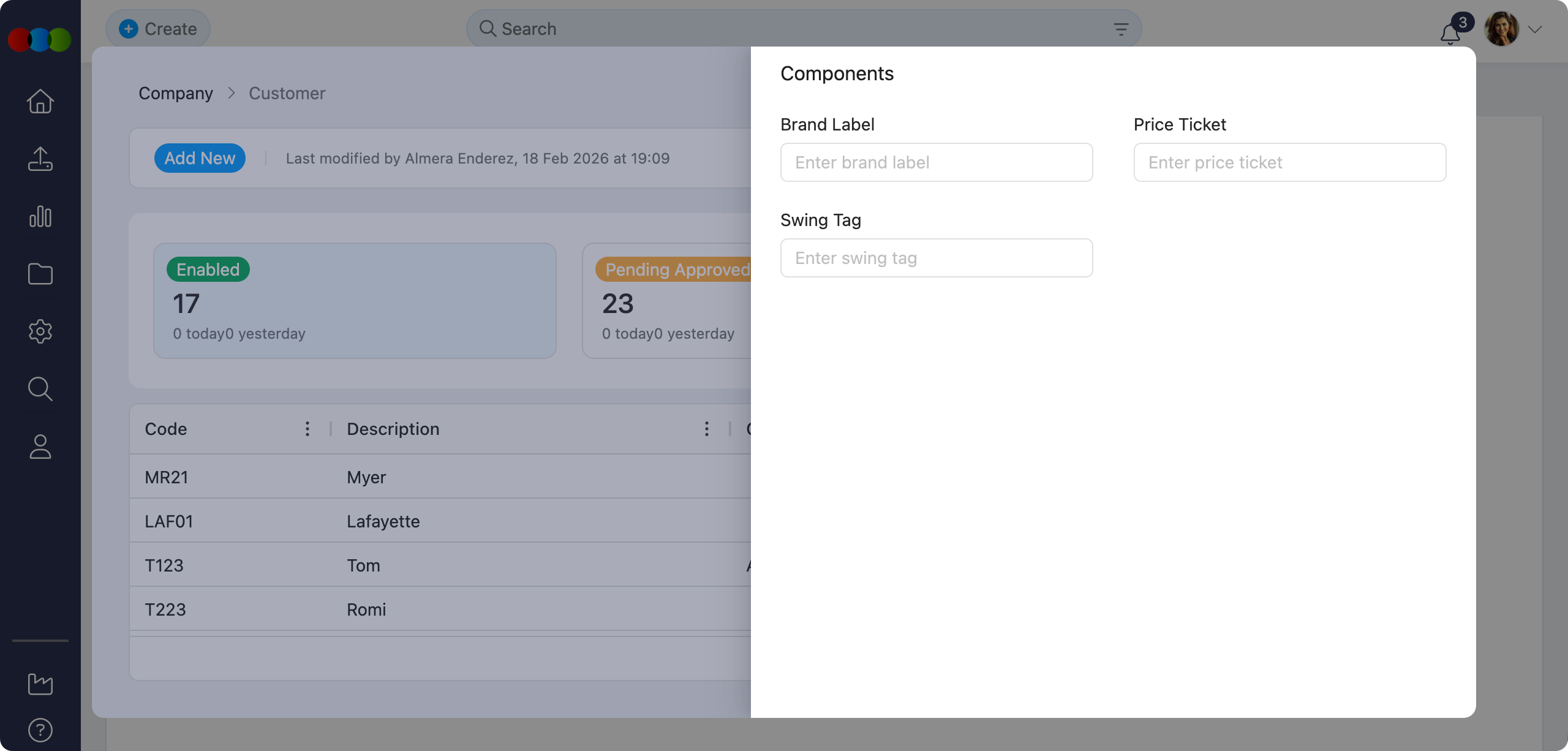
Task: Open Settings via the gear icon
Action: pyautogui.click(x=40, y=331)
